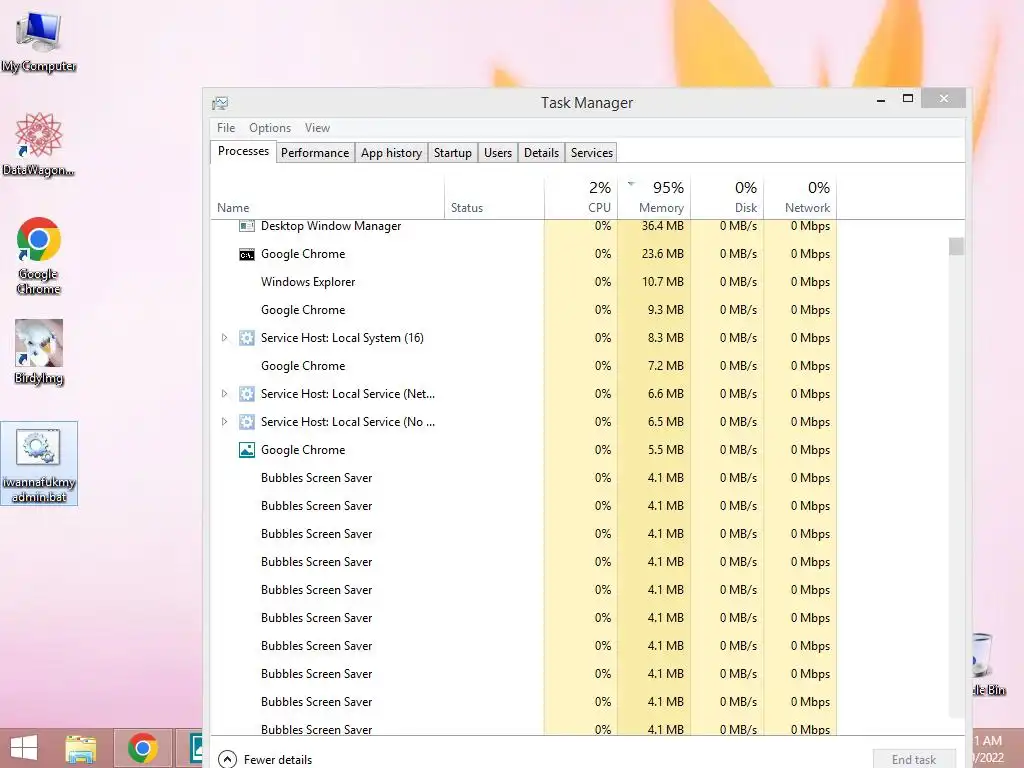Open the BirdyImg desktop shortcut

(39, 352)
